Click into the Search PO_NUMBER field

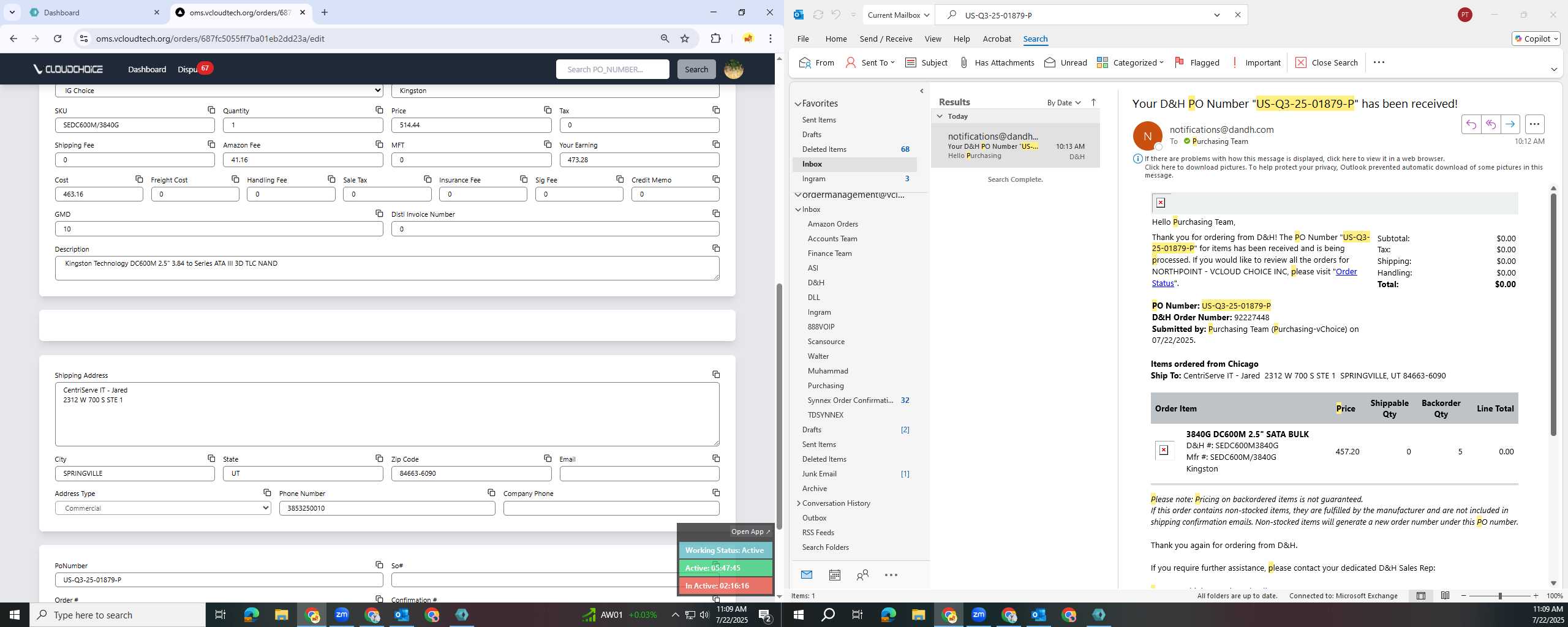[612, 69]
